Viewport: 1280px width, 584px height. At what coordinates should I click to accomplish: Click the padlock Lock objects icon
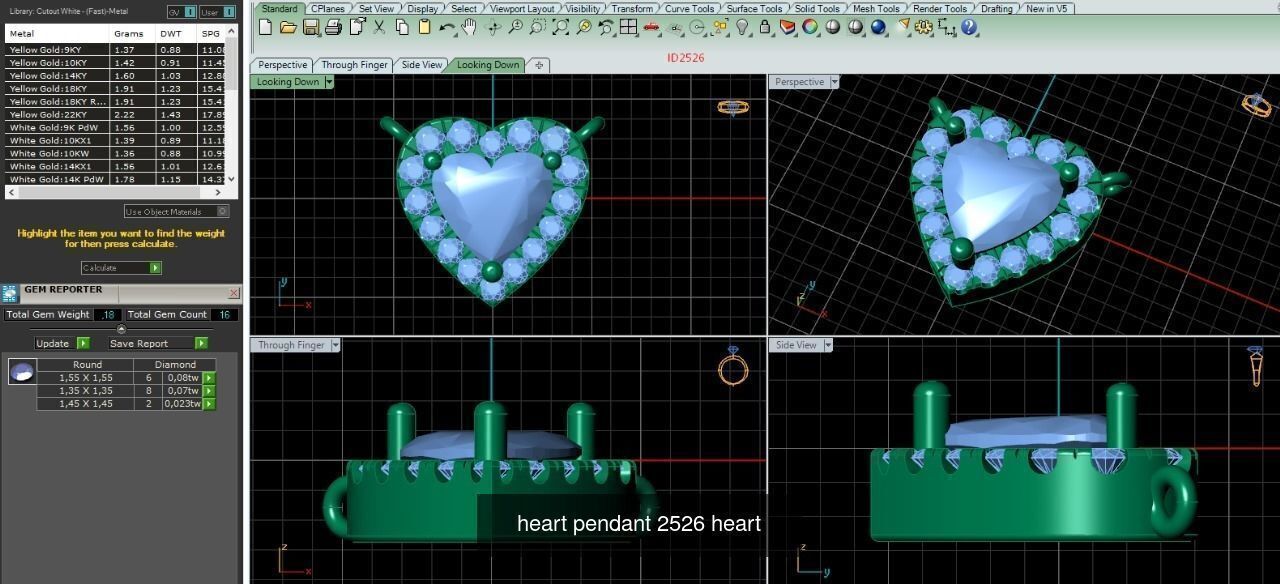click(x=763, y=27)
